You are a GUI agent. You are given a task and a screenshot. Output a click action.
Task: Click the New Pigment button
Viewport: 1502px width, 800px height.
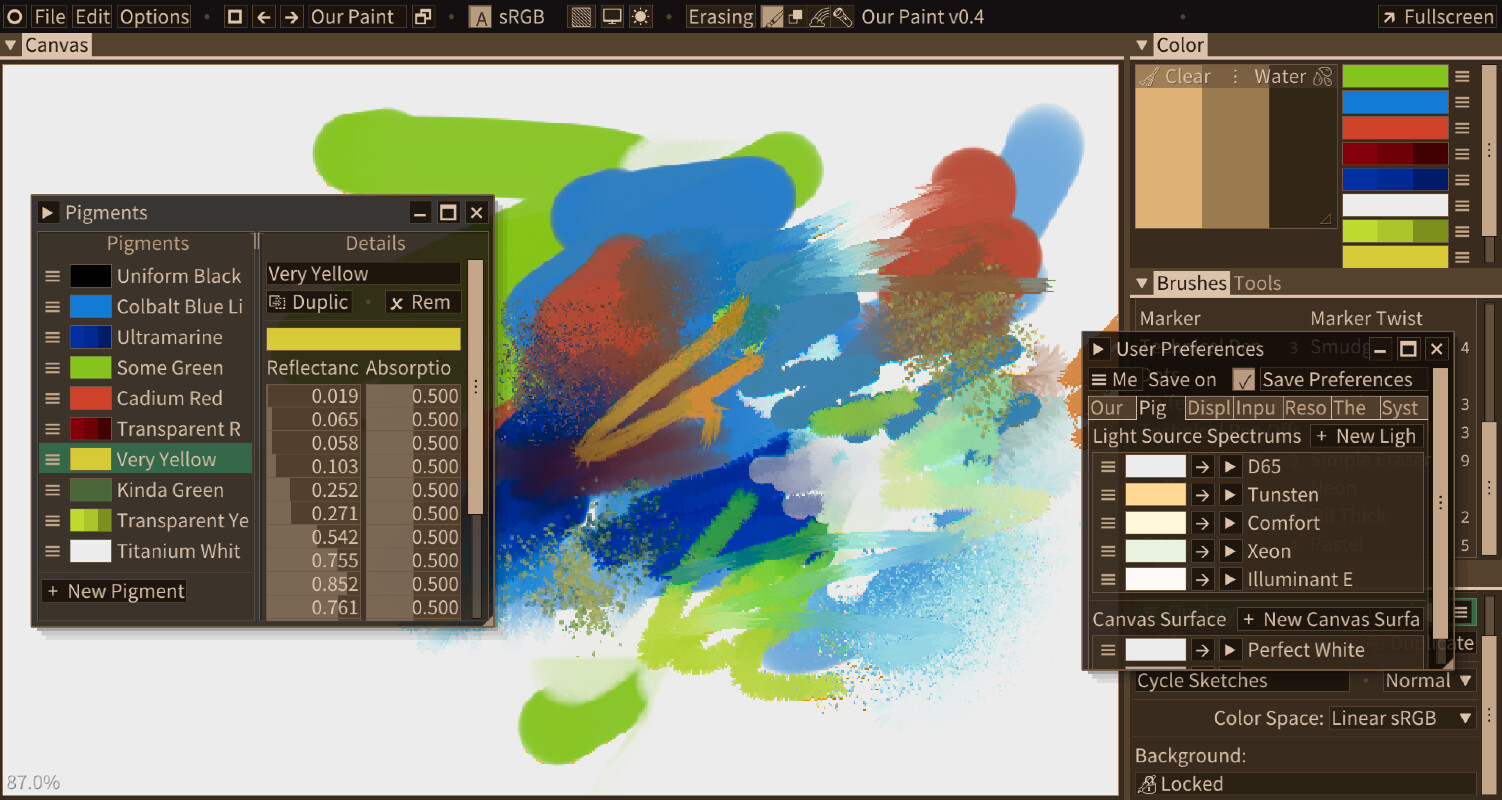114,591
